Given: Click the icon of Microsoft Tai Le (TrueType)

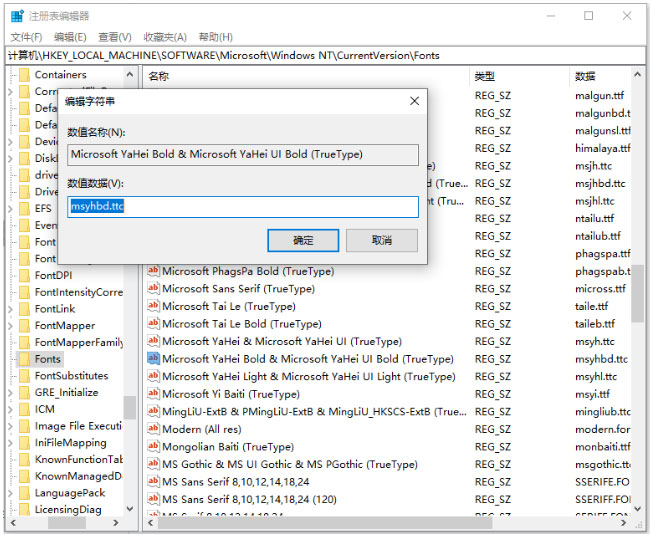Looking at the screenshot, I should [x=153, y=306].
